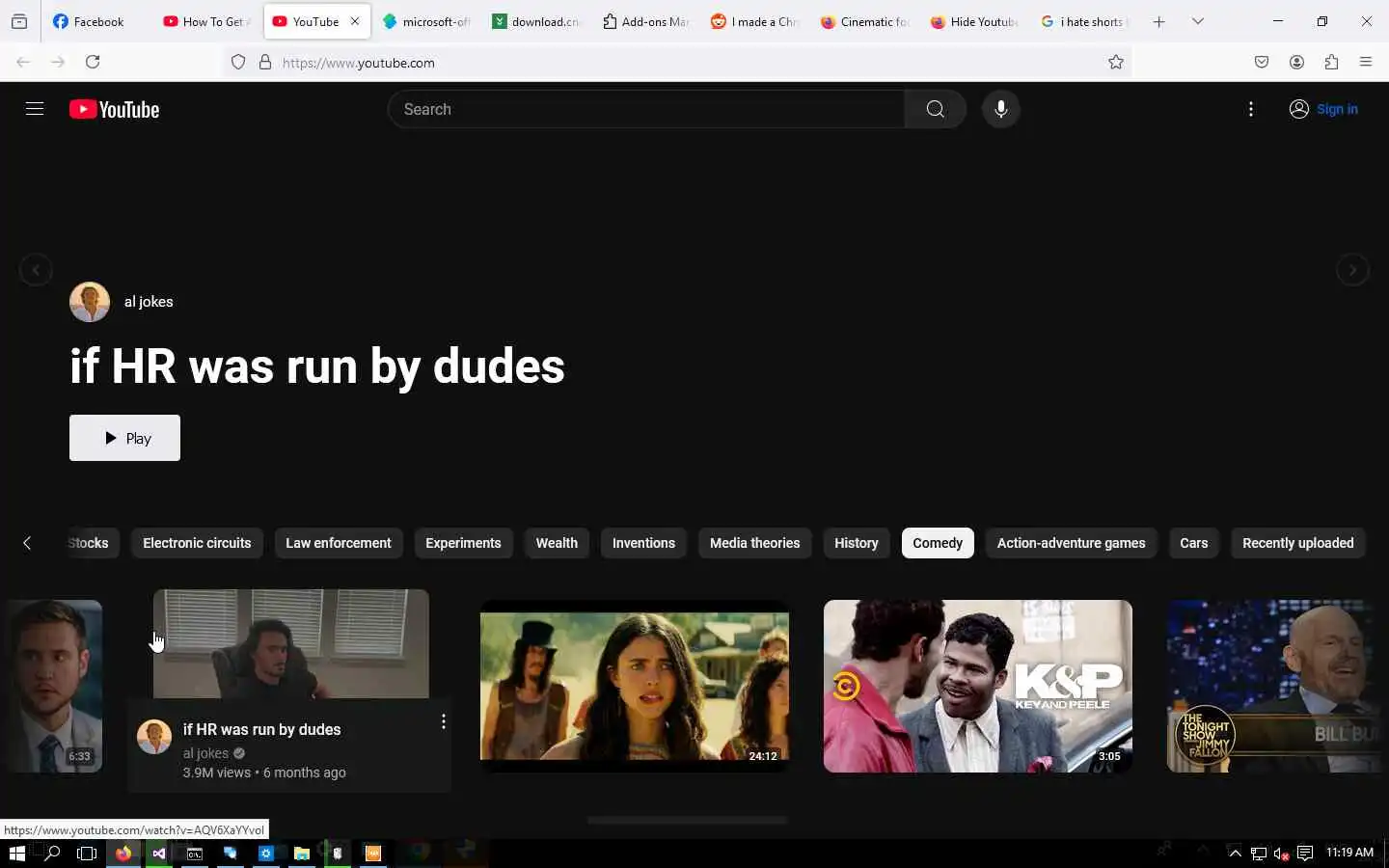Open Save to Pocket icon
This screenshot has width=1389, height=868.
(1262, 63)
